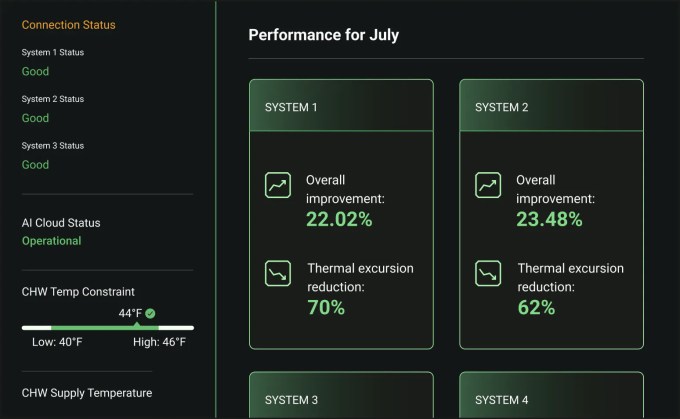Click the 23.48% improvement value
The image size is (680, 419).
click(x=549, y=219)
